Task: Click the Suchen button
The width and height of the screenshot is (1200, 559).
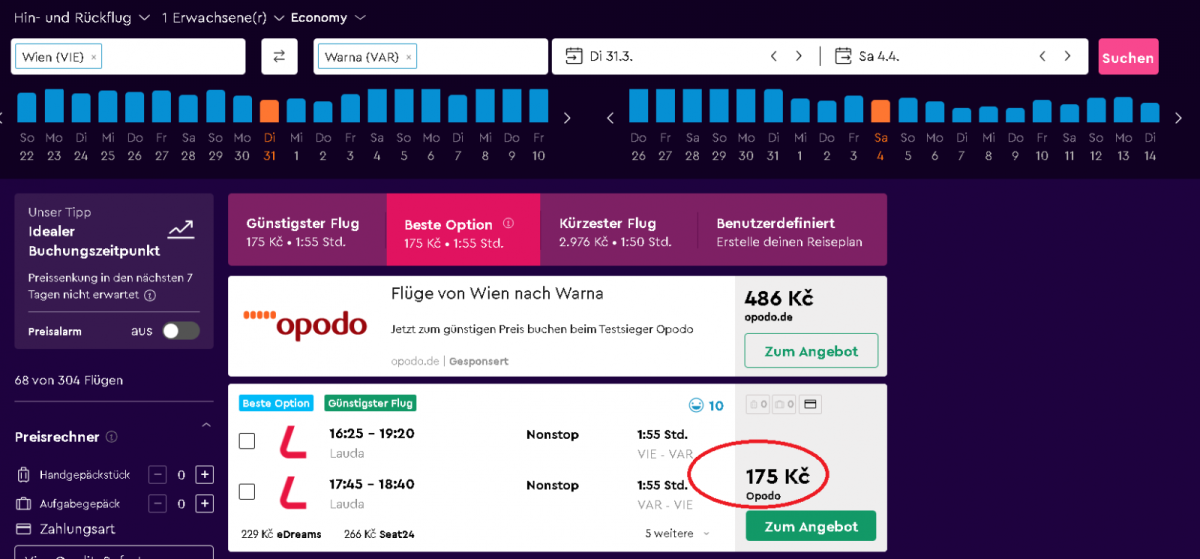Action: pyautogui.click(x=1127, y=58)
